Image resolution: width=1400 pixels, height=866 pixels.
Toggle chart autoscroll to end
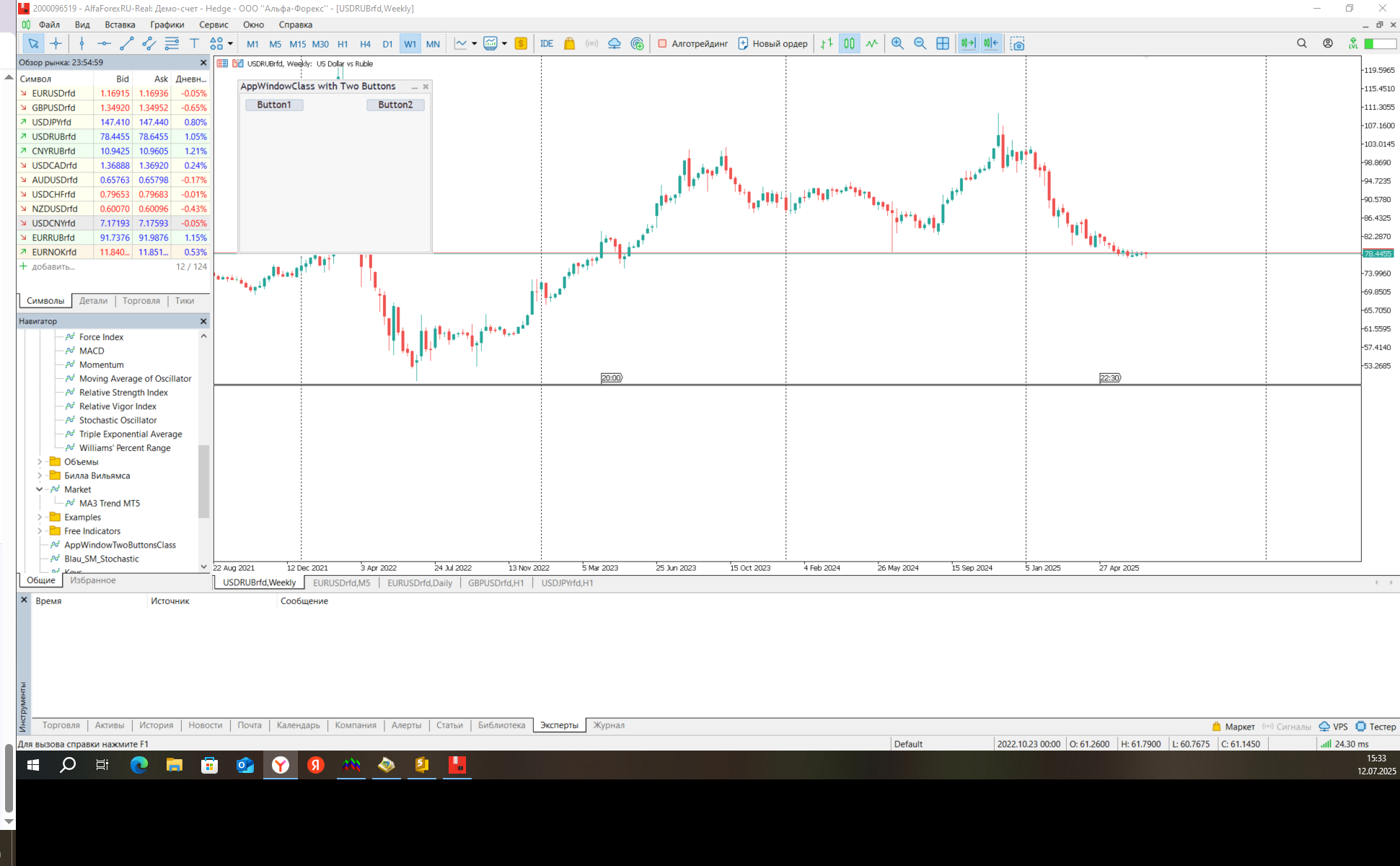(x=968, y=43)
